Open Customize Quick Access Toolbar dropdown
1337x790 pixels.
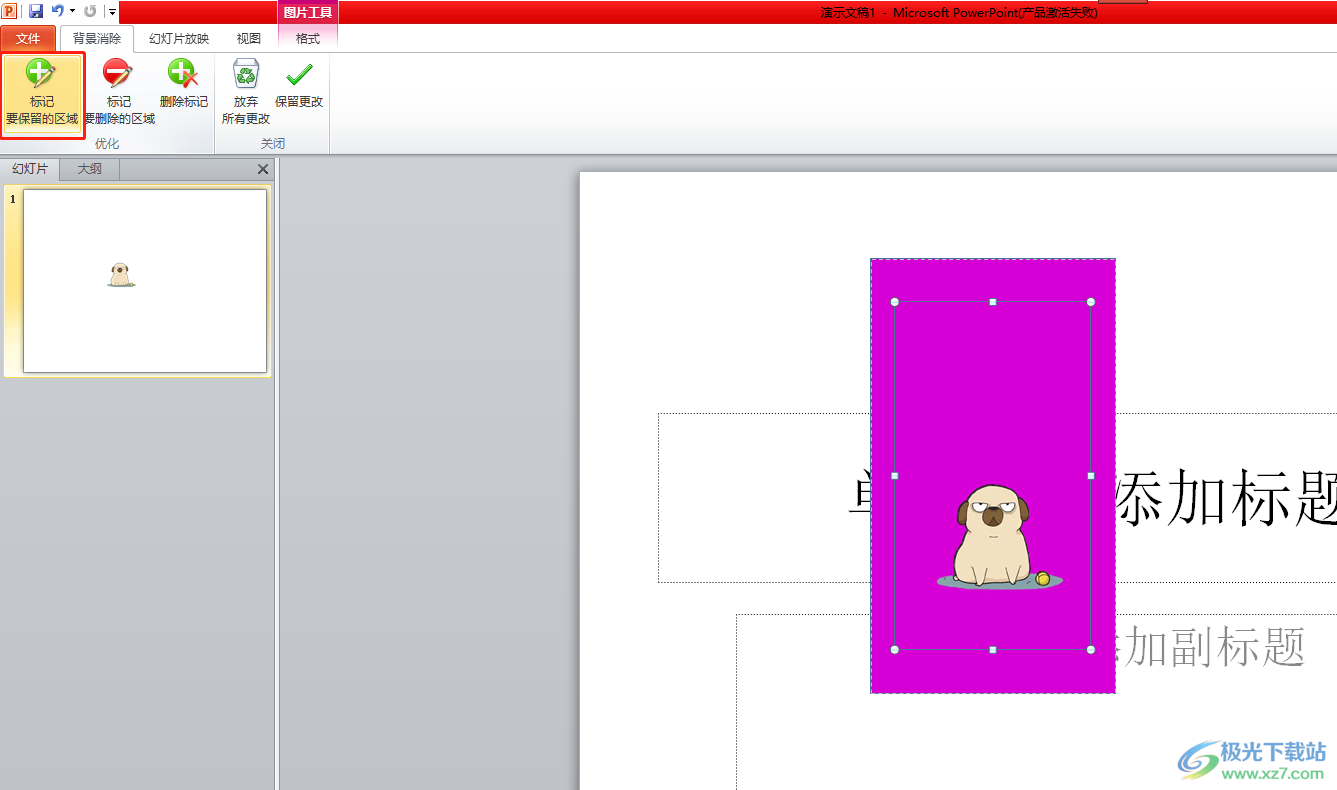click(x=112, y=11)
